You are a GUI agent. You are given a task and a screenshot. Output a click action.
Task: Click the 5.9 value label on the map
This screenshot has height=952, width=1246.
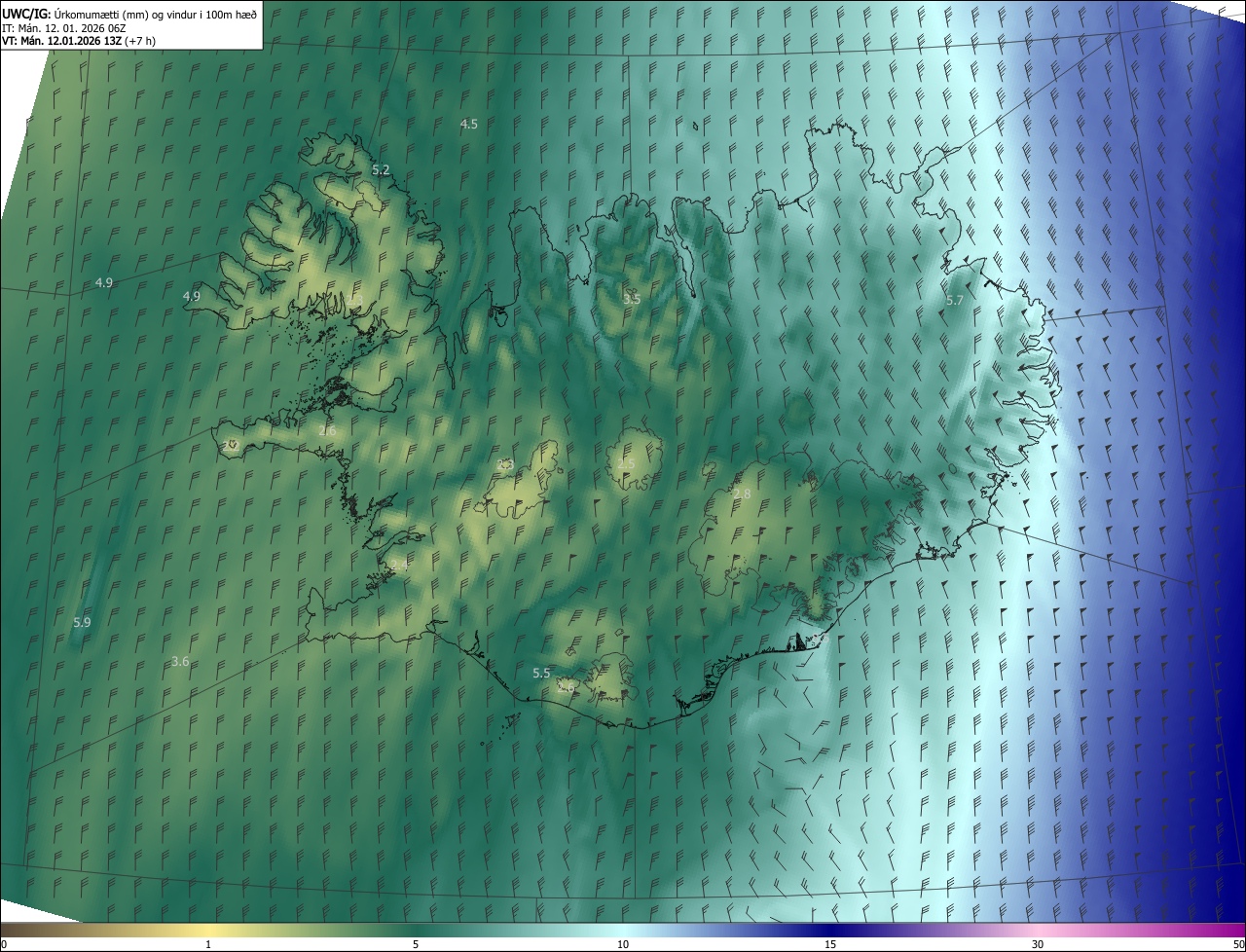coord(82,622)
